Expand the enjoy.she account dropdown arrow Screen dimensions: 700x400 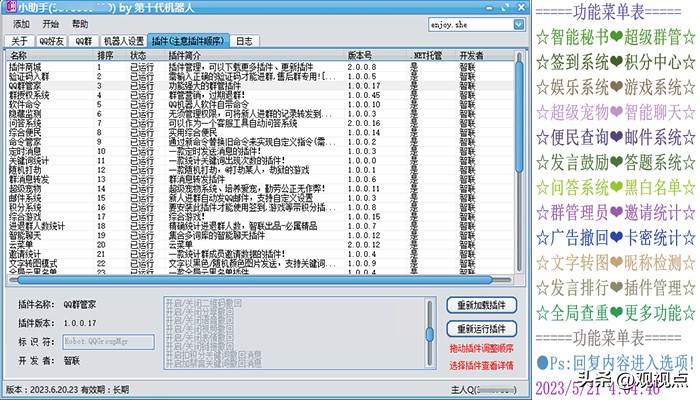(x=519, y=25)
